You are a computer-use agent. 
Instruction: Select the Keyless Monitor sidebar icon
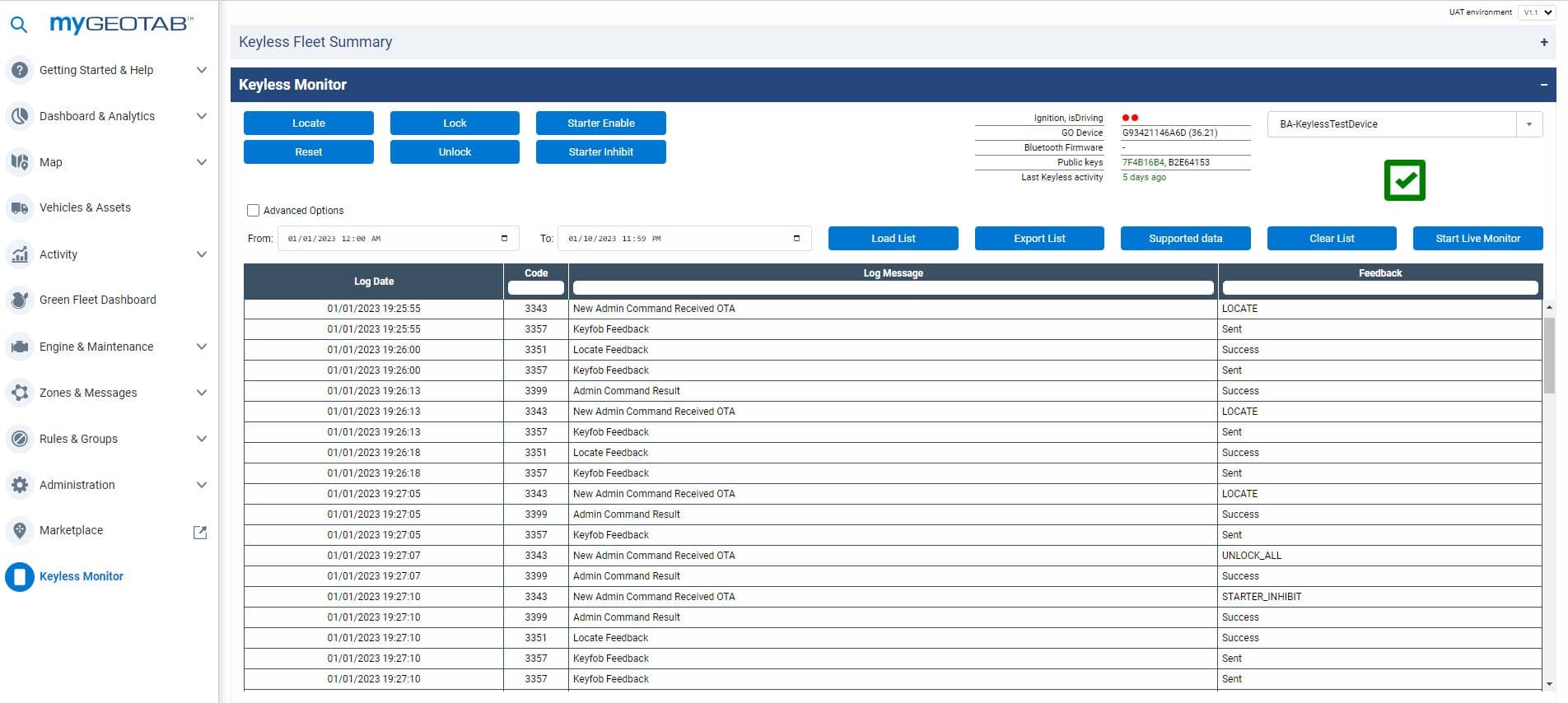pyautogui.click(x=20, y=577)
